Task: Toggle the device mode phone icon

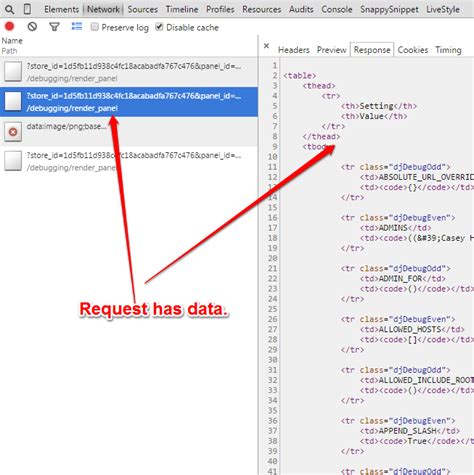Action: click(28, 9)
